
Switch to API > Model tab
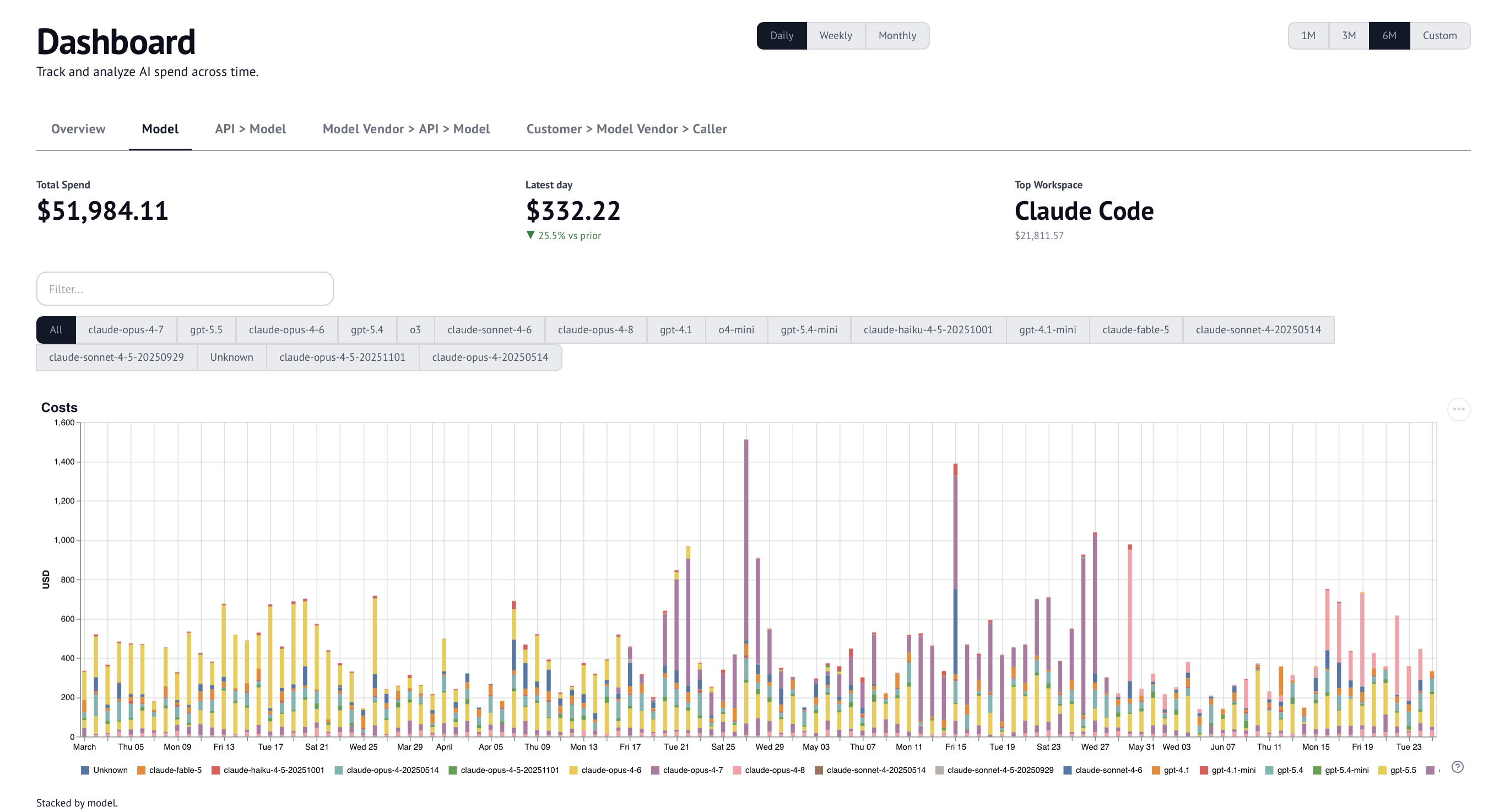click(251, 129)
